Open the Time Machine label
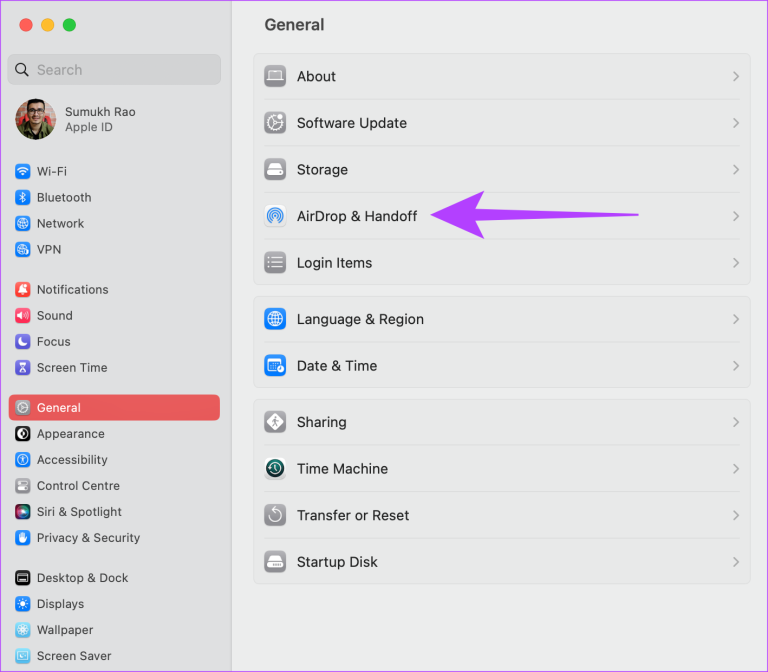Viewport: 768px width, 672px height. [x=342, y=468]
